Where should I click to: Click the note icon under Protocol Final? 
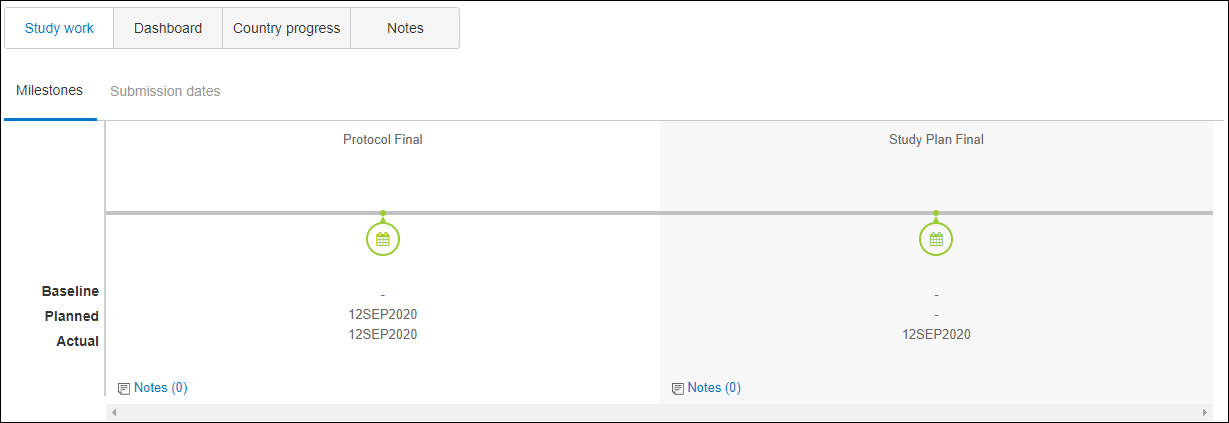124,388
